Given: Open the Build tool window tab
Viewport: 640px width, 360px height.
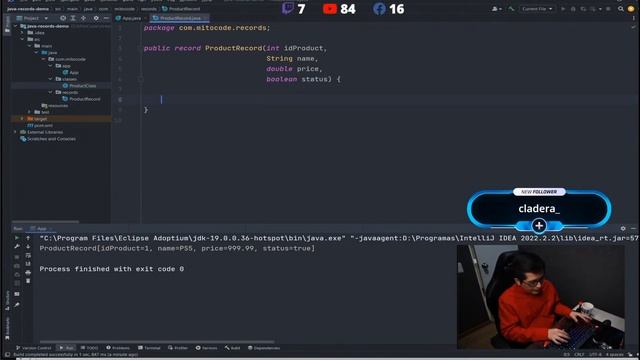Looking at the screenshot, I should 232,348.
